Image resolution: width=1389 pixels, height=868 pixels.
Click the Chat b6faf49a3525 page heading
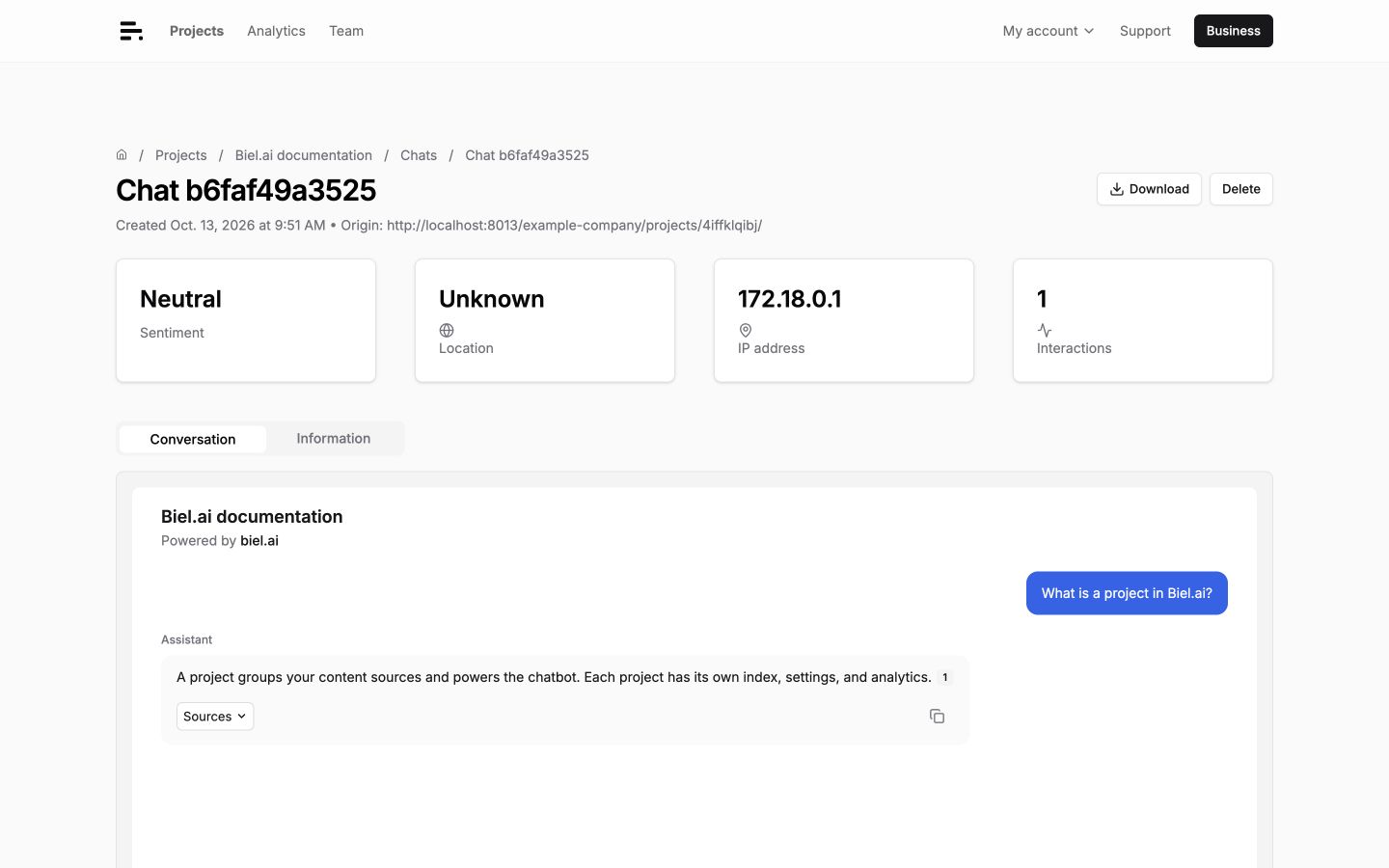pos(246,190)
